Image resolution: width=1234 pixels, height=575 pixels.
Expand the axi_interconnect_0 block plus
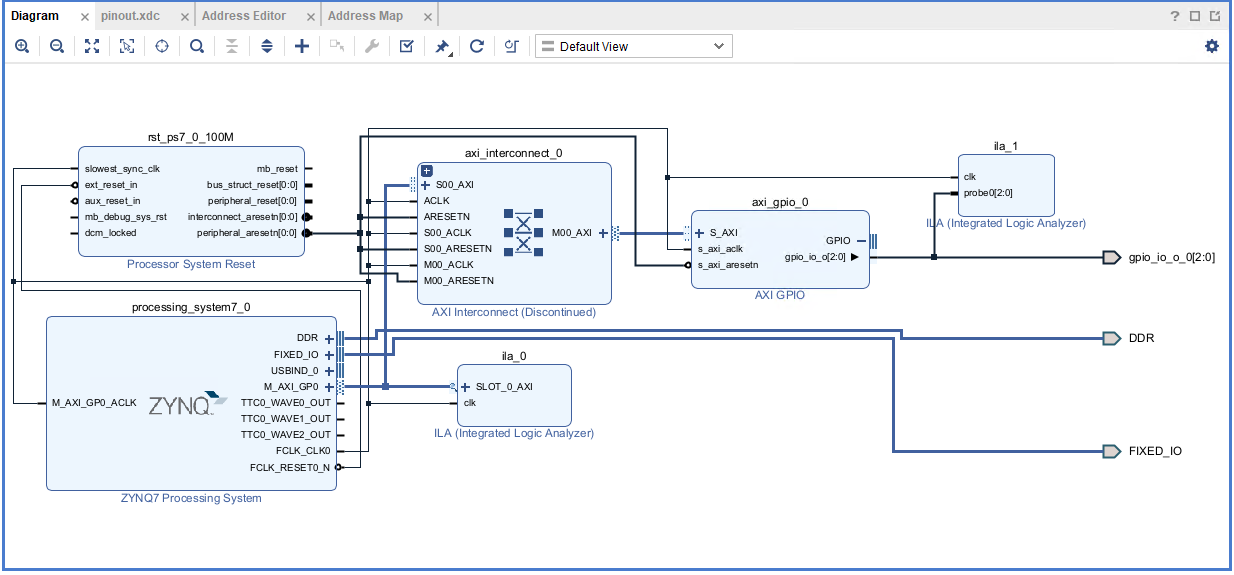coord(427,171)
